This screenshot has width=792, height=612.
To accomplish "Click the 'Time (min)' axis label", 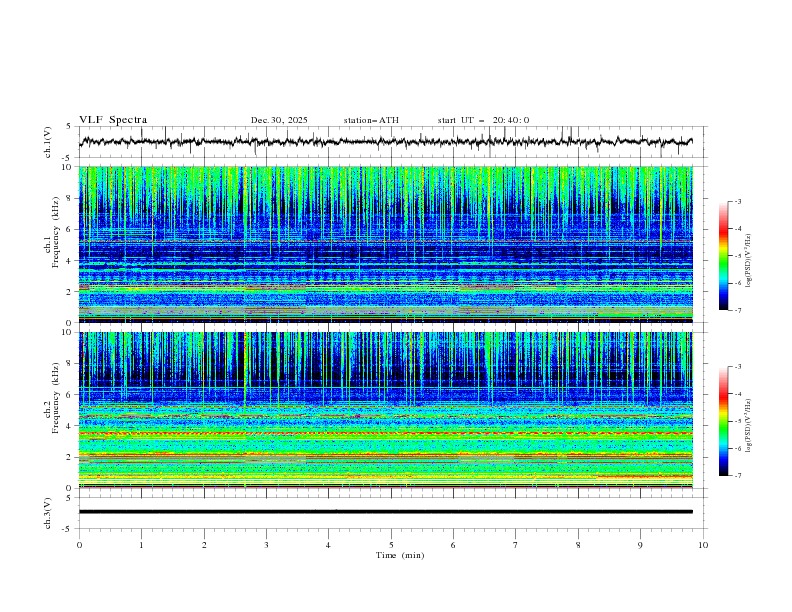I will click(400, 555).
